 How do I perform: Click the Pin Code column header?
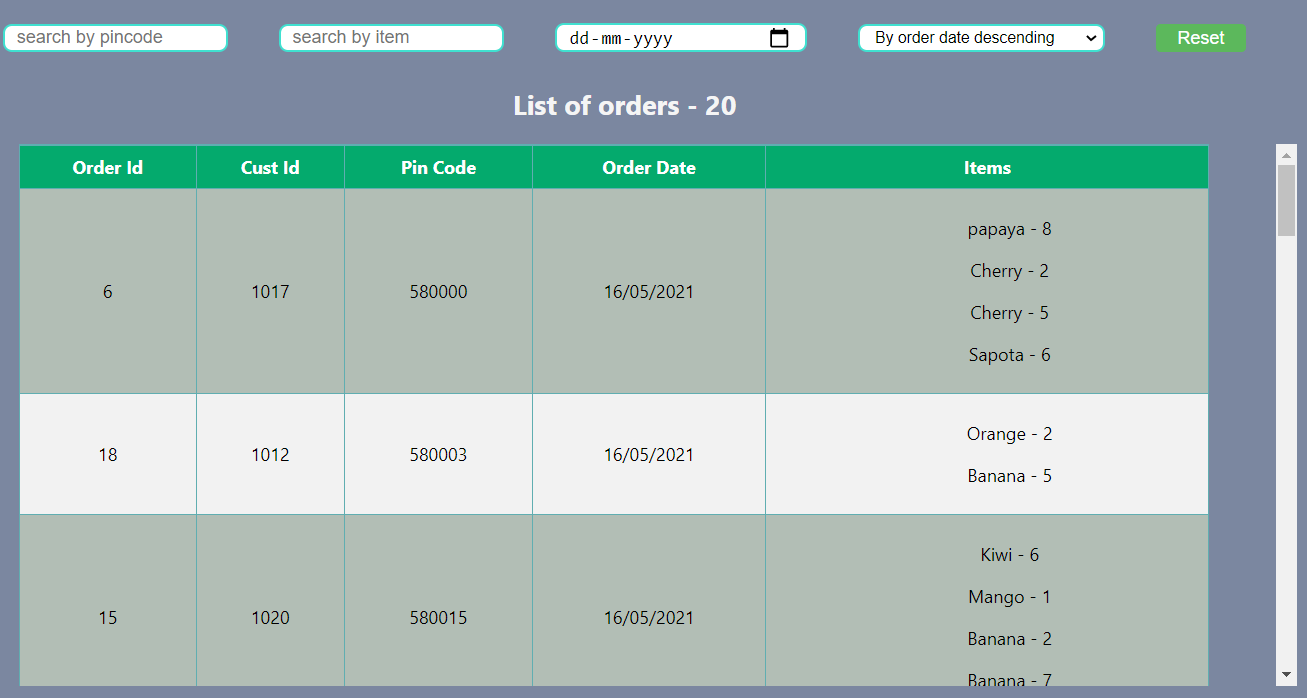(438, 167)
